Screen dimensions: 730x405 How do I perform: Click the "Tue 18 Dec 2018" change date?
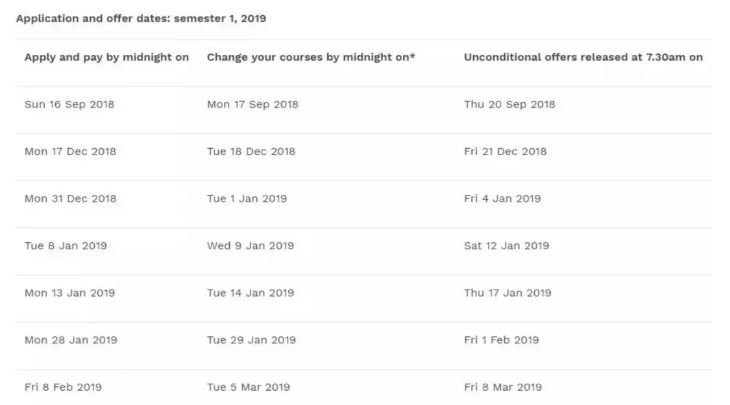[252, 152]
